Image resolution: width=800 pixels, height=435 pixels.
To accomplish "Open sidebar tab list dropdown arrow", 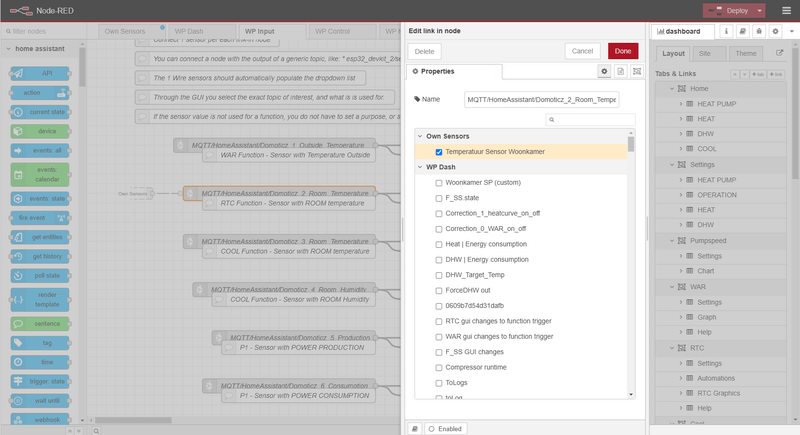I will pyautogui.click(x=792, y=31).
